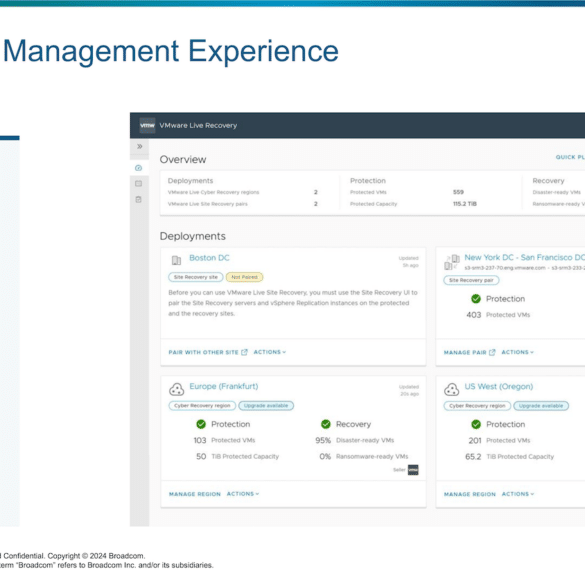Click external-link icon beside Pair With Other Site

click(x=244, y=352)
